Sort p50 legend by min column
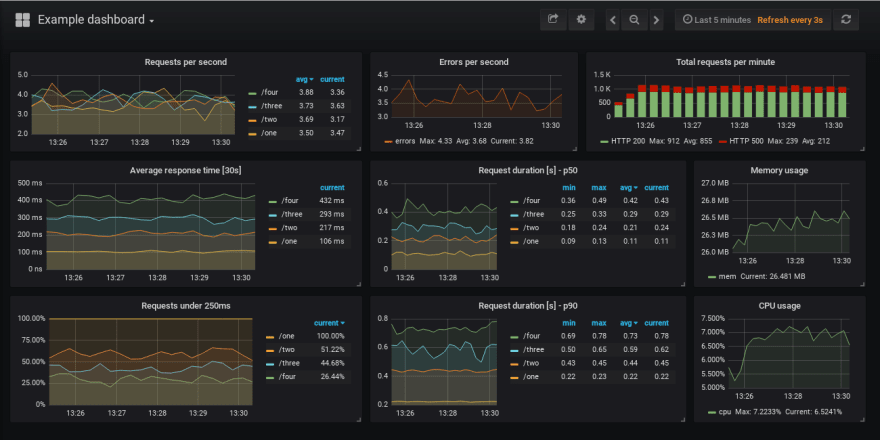The width and height of the screenshot is (880, 440). (x=569, y=187)
